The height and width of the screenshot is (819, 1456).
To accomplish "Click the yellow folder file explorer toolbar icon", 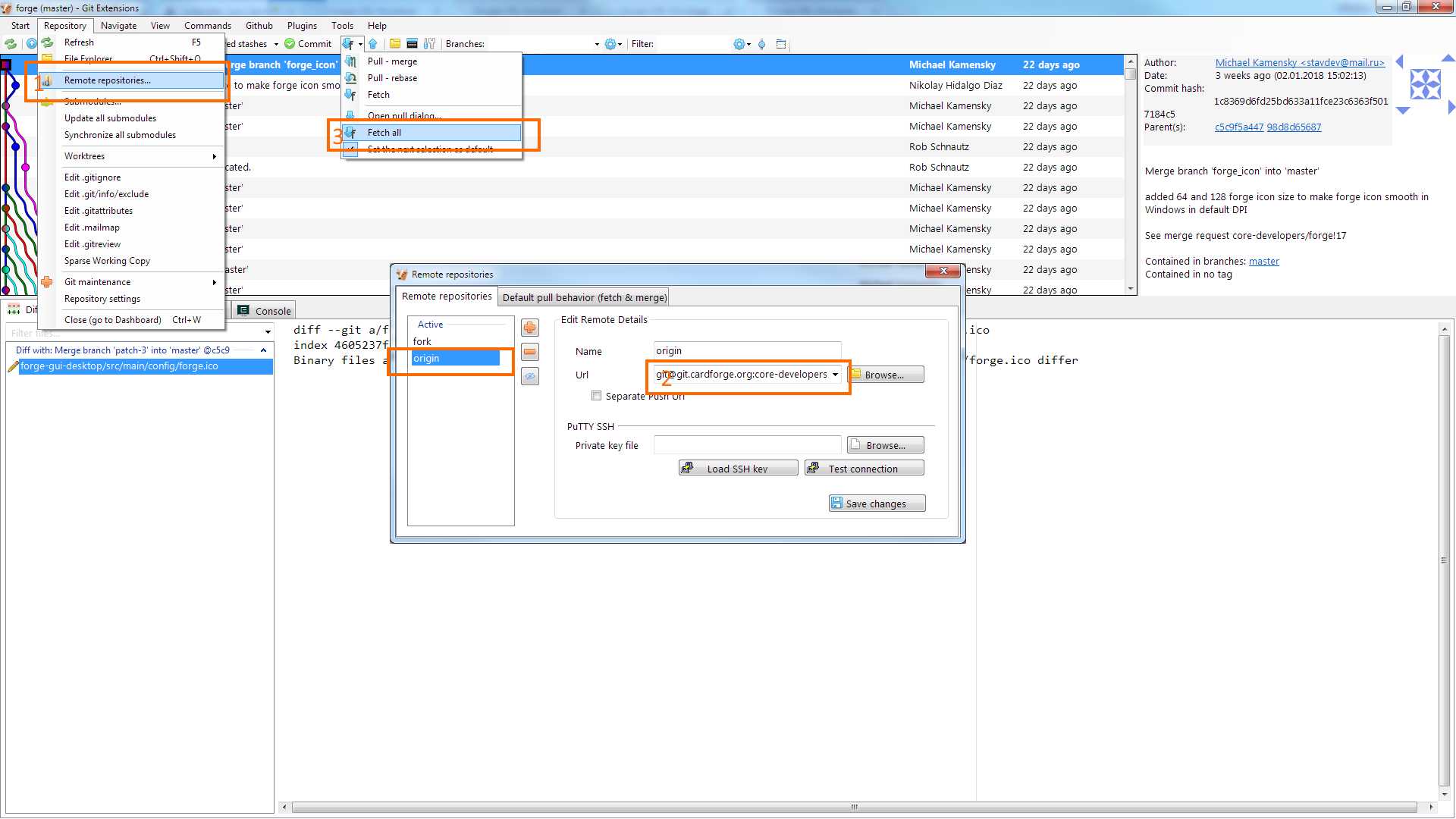I will (x=394, y=44).
